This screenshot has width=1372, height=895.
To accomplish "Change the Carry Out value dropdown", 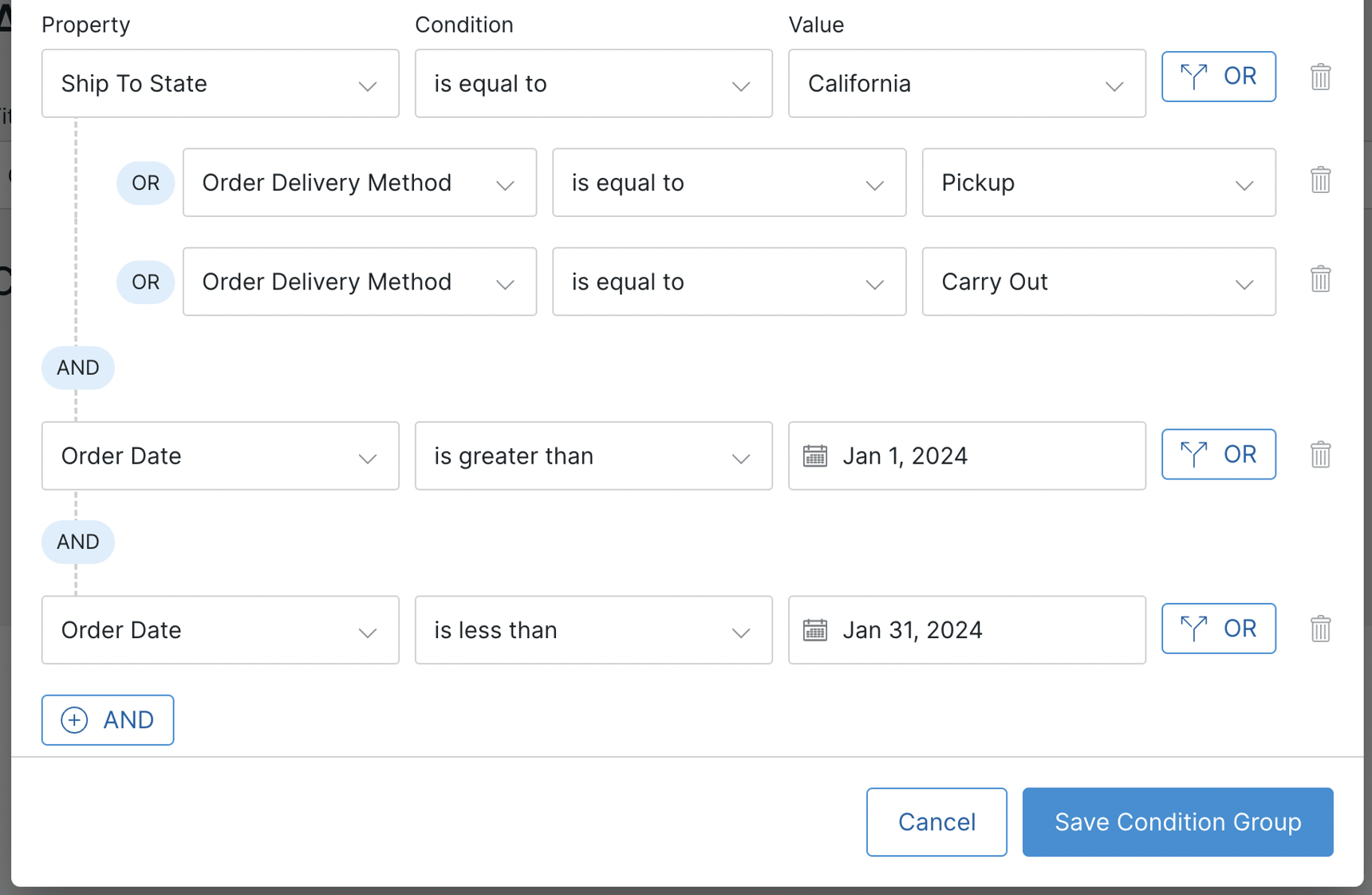I will 1098,282.
